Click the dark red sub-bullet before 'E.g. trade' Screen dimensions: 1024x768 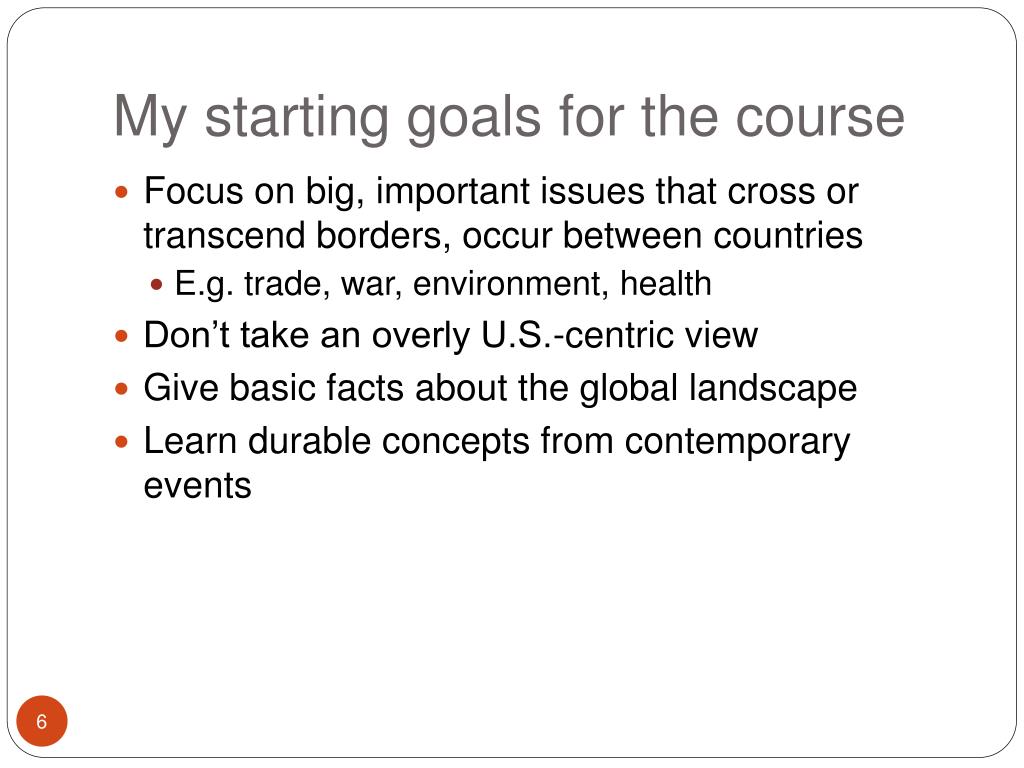click(156, 285)
